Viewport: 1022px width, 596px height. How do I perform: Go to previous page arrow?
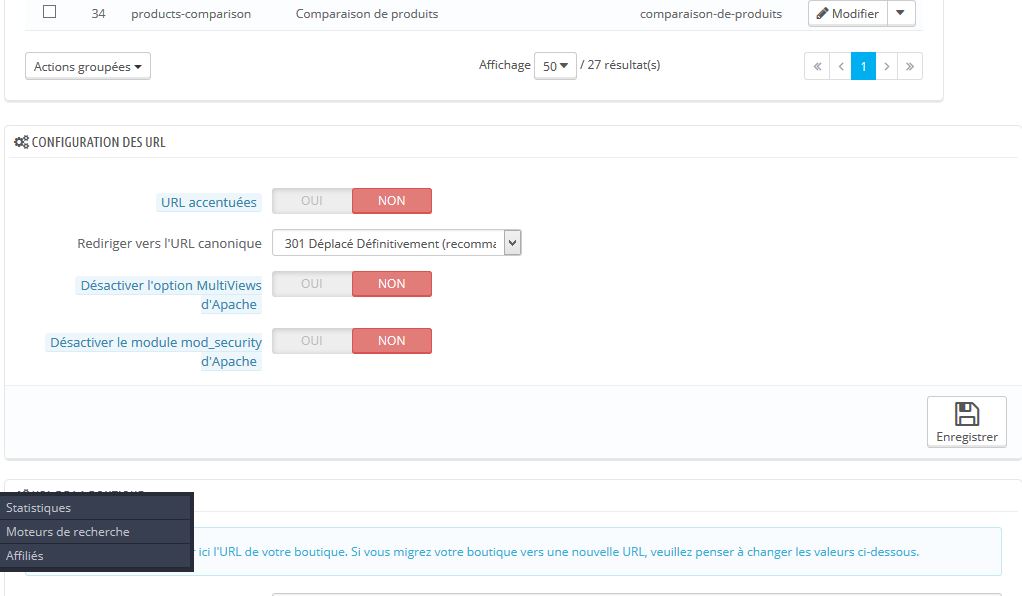841,67
